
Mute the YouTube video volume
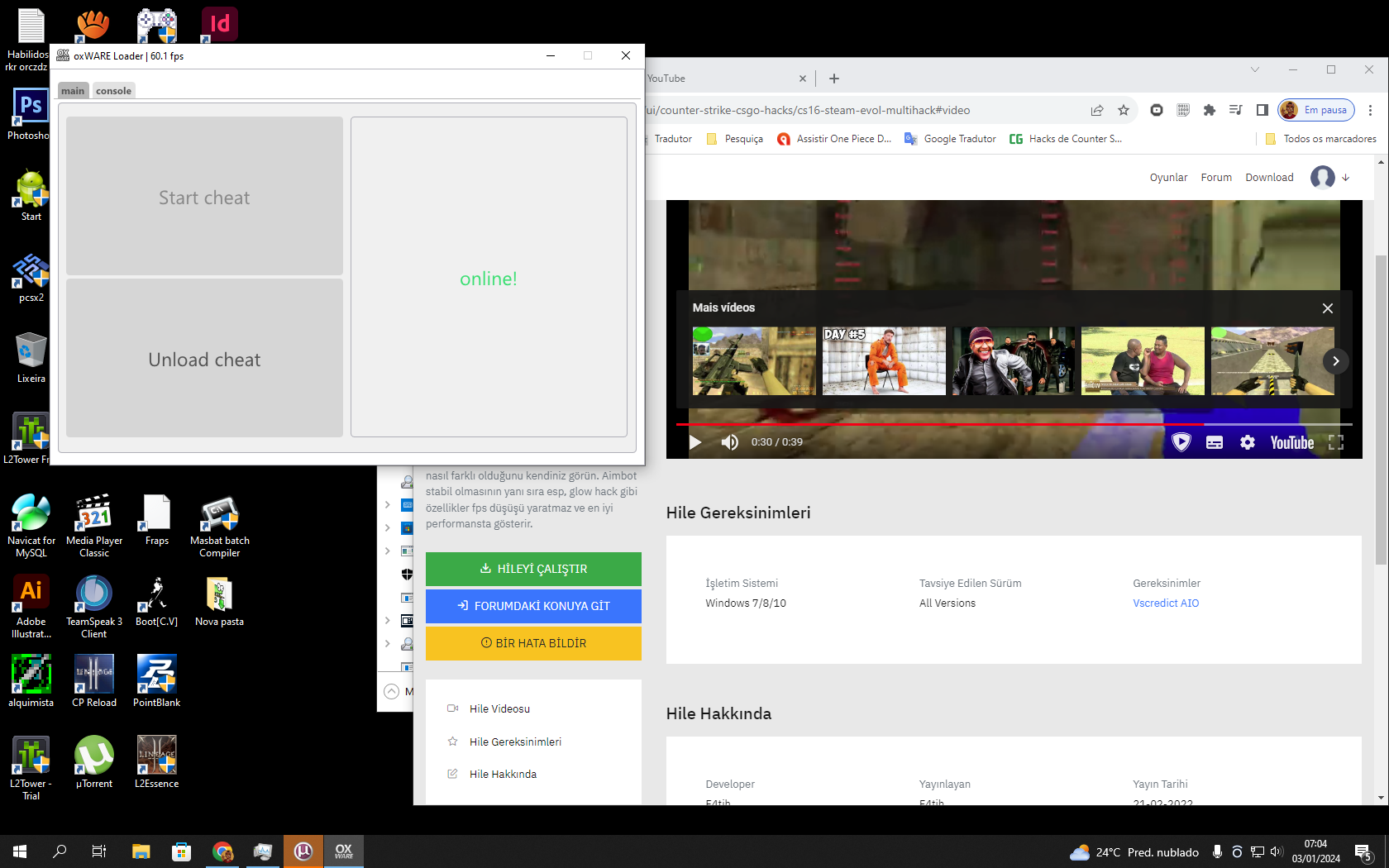pos(729,442)
